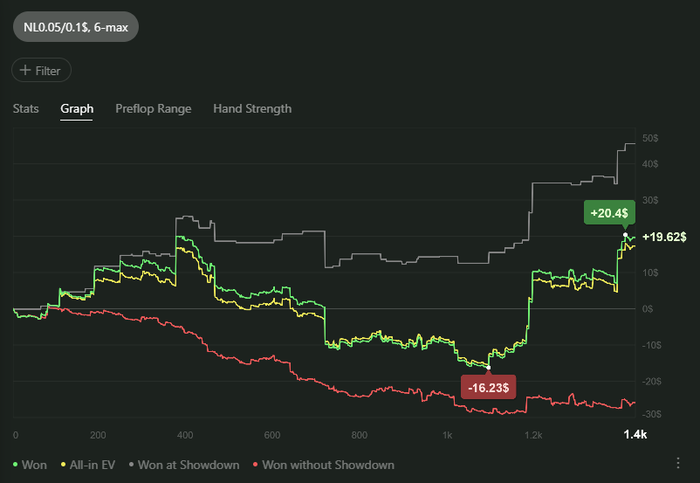Hide the All-in EV line via legend

coord(96,465)
